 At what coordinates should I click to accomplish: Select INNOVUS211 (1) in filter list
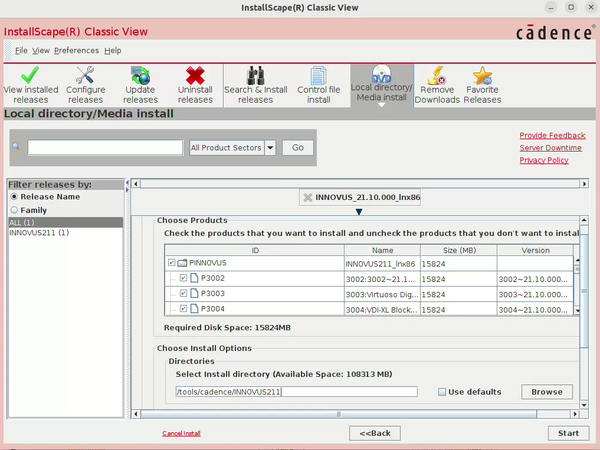pyautogui.click(x=39, y=233)
